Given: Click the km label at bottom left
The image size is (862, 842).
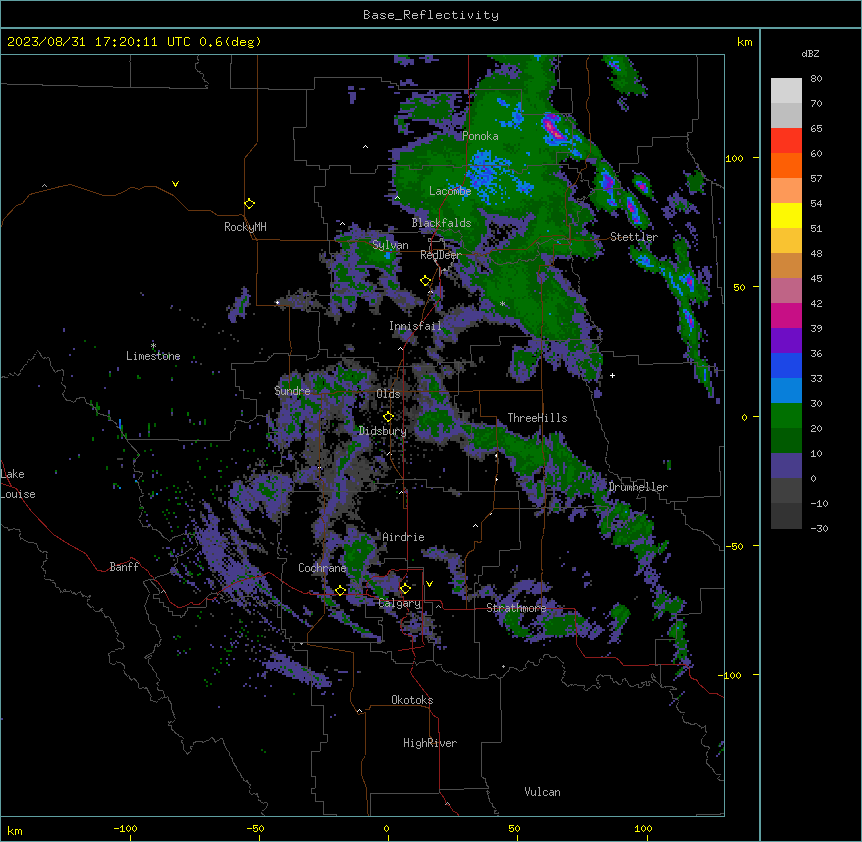Looking at the screenshot, I should tap(15, 831).
